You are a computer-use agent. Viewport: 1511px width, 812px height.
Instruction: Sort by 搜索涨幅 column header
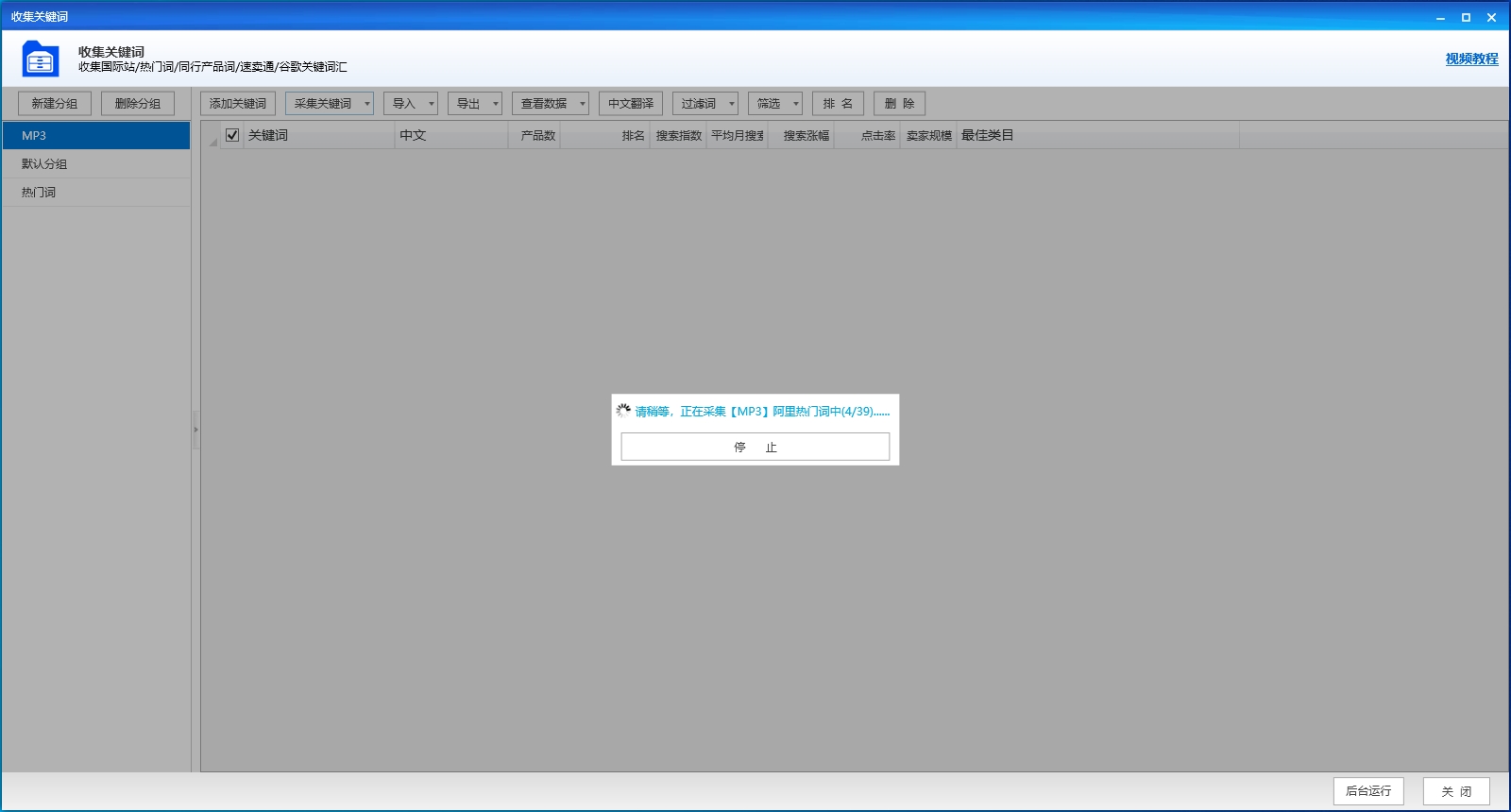tap(801, 135)
